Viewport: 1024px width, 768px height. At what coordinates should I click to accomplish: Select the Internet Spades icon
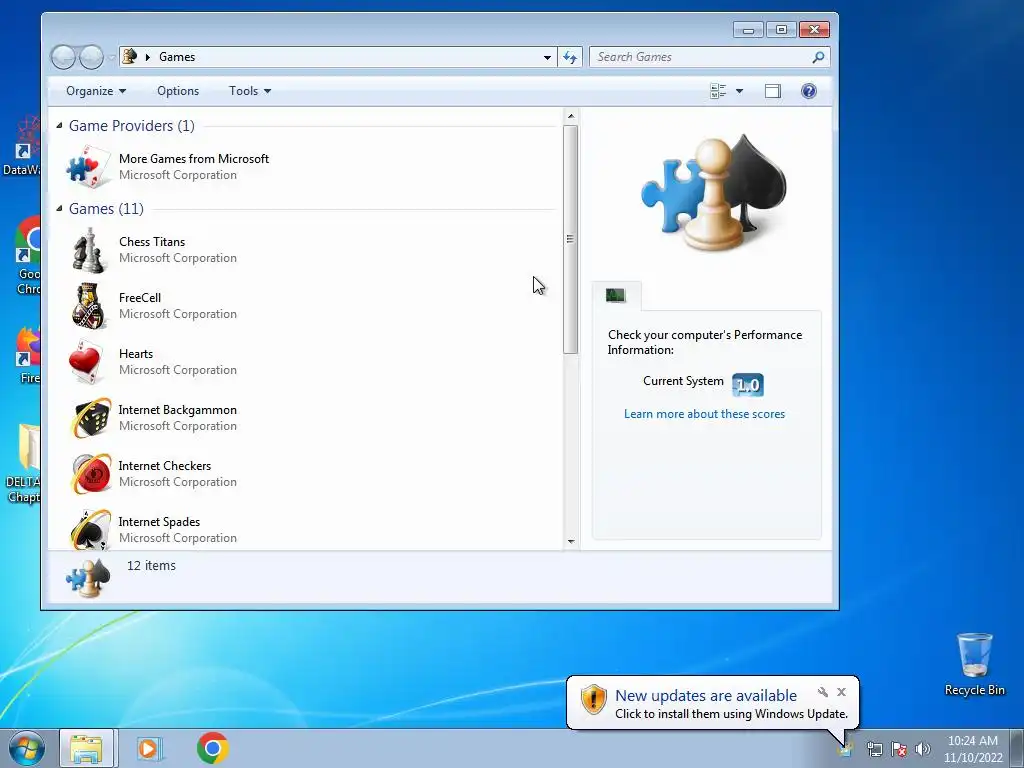[x=90, y=529]
